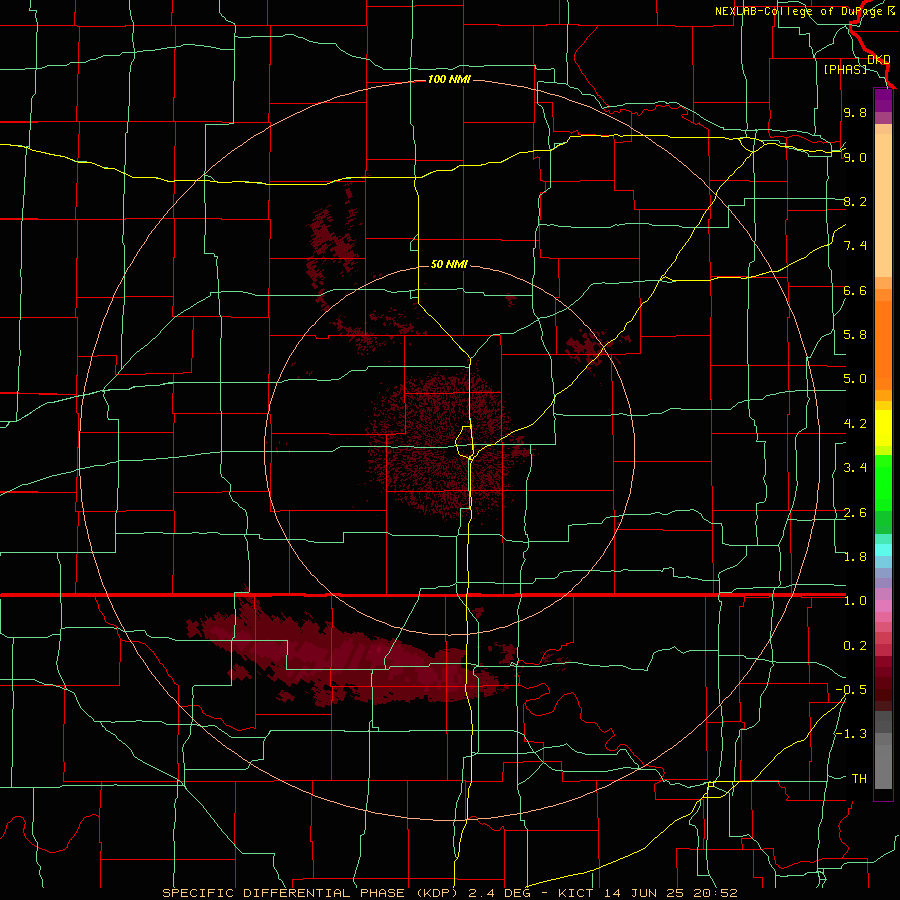The height and width of the screenshot is (900, 900).
Task: Click the 2.6 scale value
Action: [855, 513]
